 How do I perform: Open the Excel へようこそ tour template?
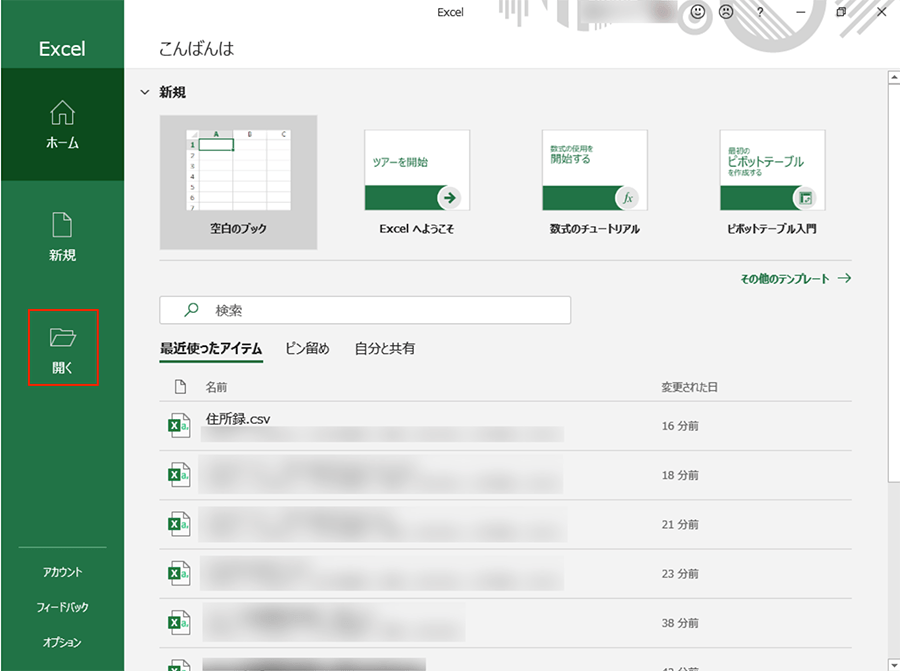click(x=417, y=183)
